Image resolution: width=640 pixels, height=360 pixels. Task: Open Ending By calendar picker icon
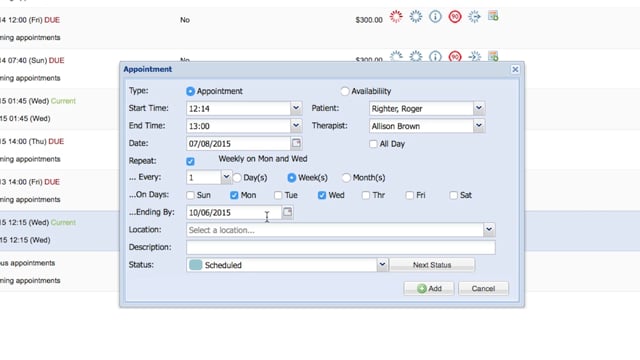coord(287,212)
